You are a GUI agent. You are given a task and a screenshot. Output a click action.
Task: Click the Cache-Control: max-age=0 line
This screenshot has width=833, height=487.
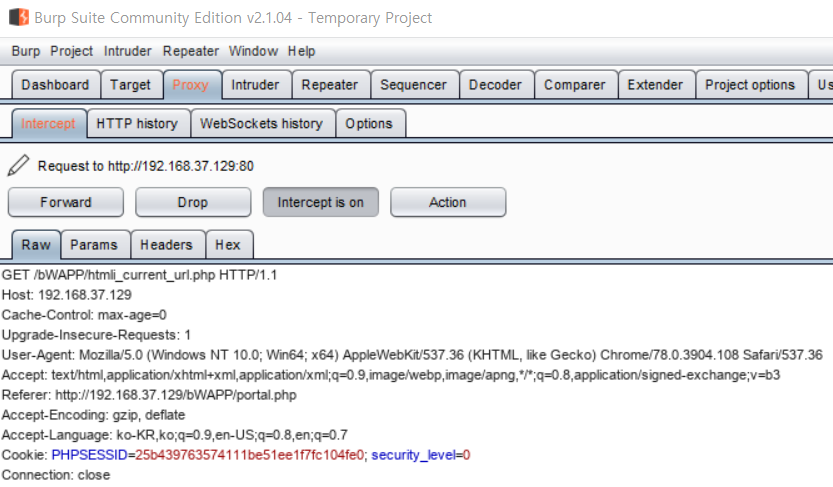point(84,315)
